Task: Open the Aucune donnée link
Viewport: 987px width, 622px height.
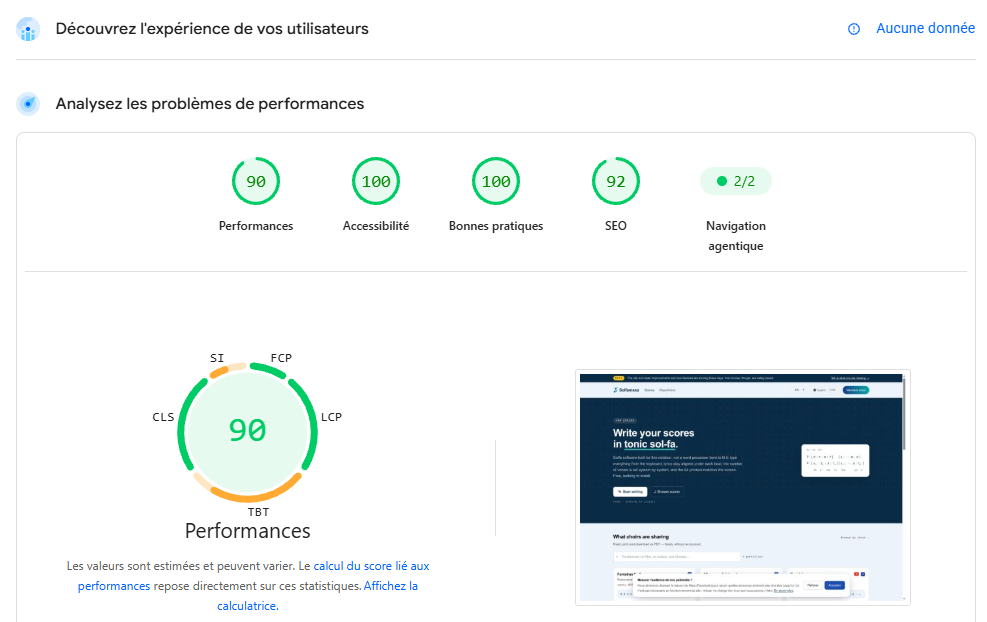Action: pyautogui.click(x=925, y=28)
